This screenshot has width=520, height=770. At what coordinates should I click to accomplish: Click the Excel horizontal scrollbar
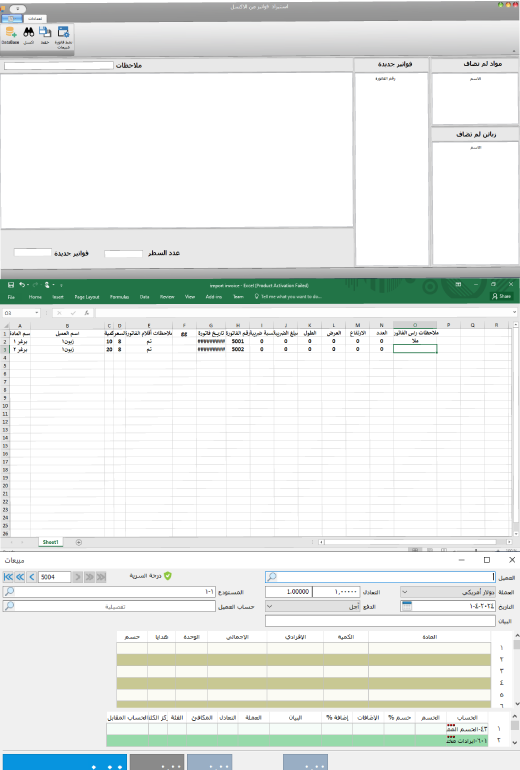pyautogui.click(x=410, y=542)
